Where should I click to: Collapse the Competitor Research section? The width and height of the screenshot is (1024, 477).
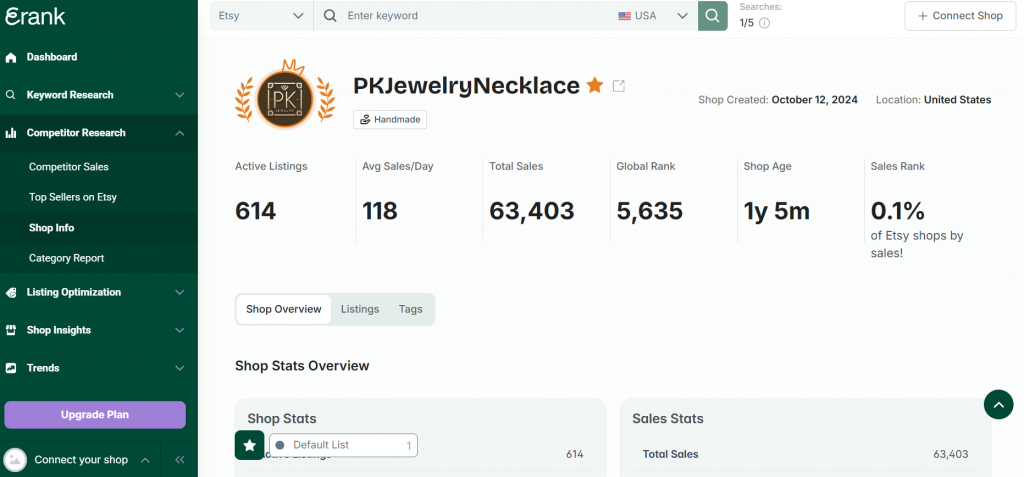tap(98, 133)
